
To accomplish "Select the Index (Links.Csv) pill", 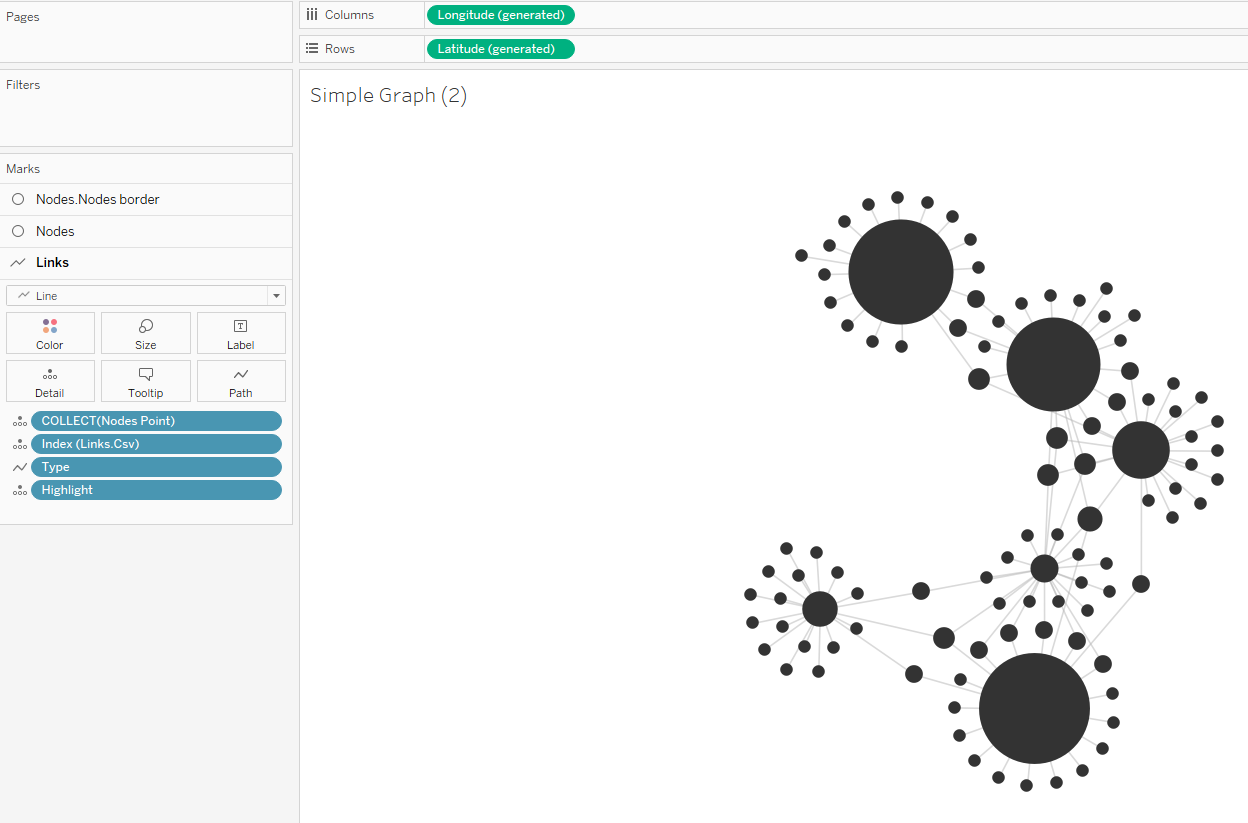I will tap(156, 444).
